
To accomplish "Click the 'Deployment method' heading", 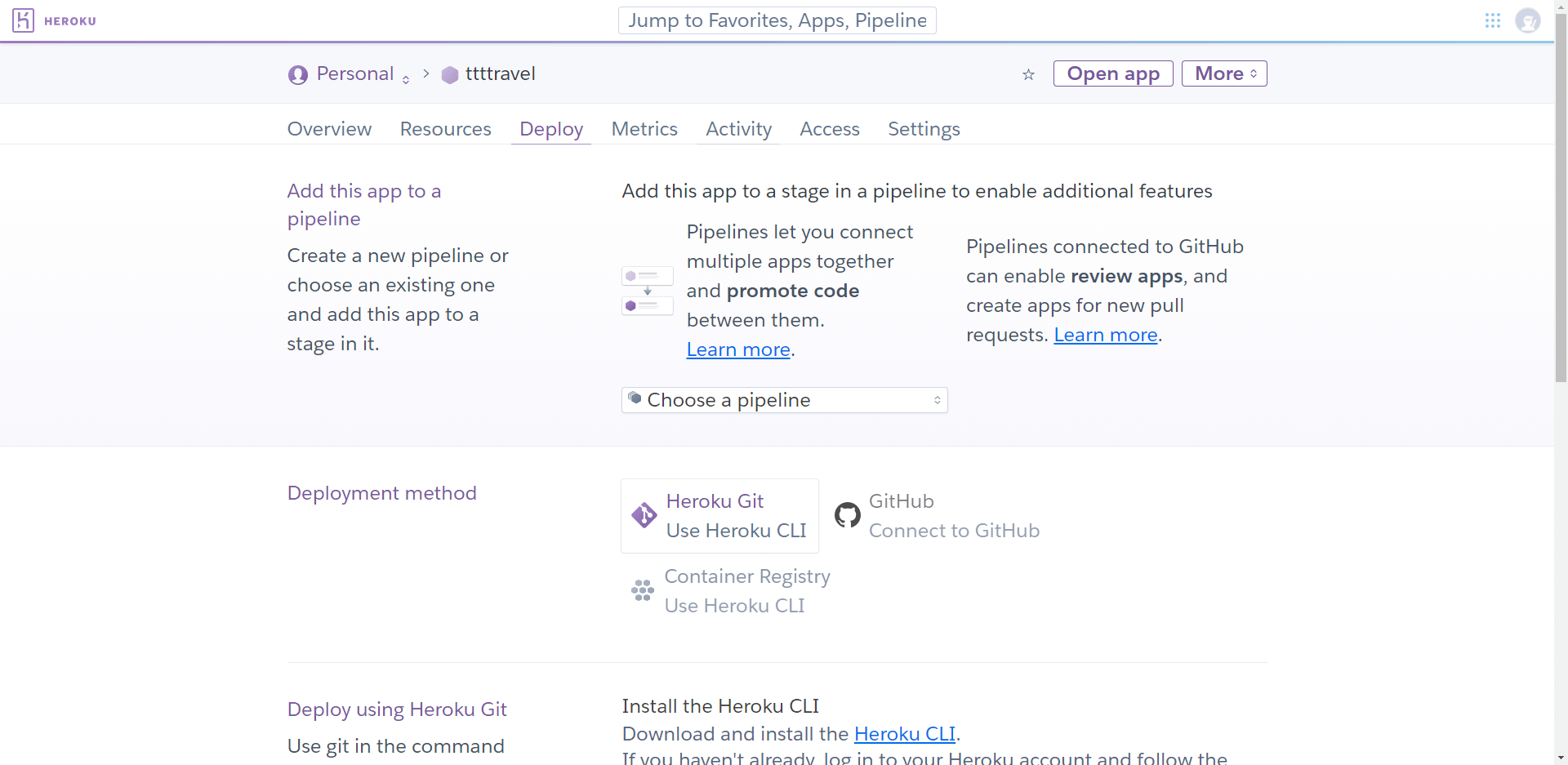I will [x=381, y=493].
